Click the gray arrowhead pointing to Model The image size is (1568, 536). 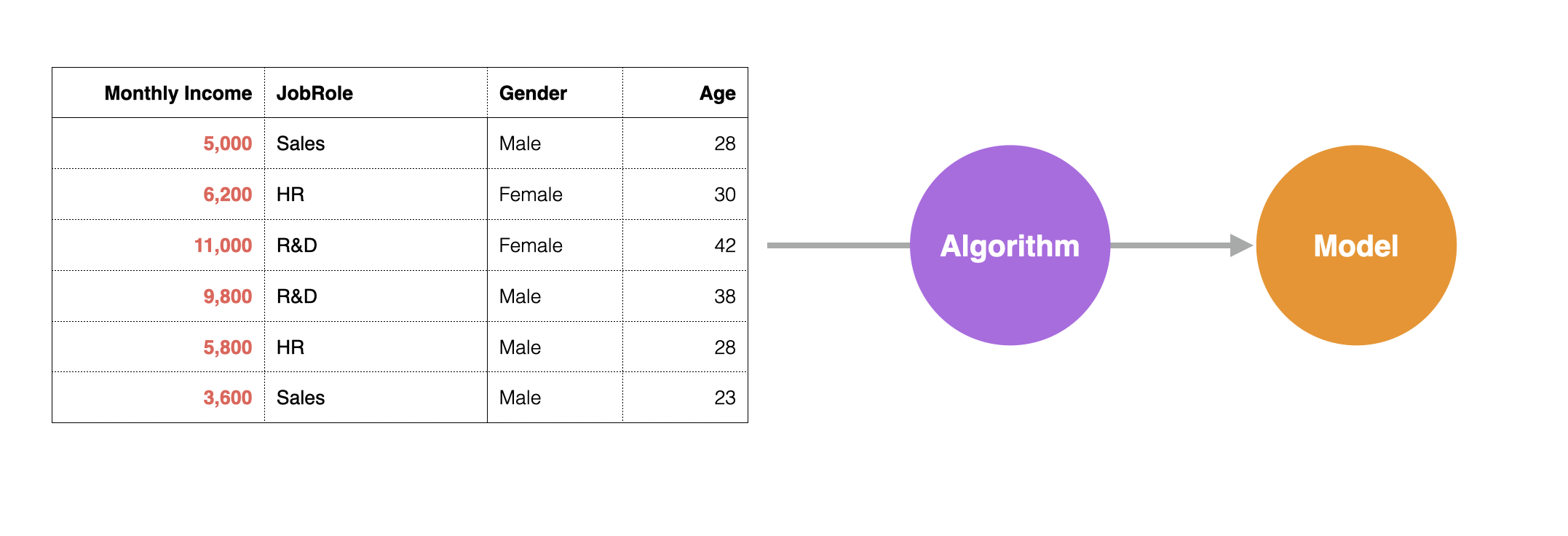tap(1241, 245)
